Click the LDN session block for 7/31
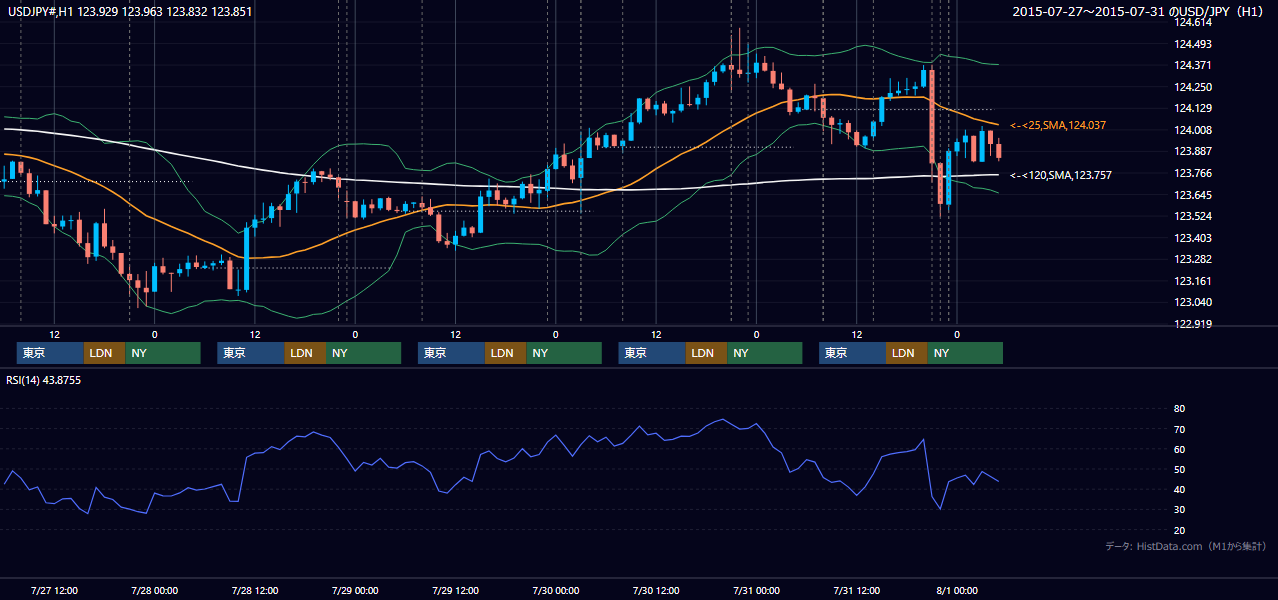 tap(906, 353)
